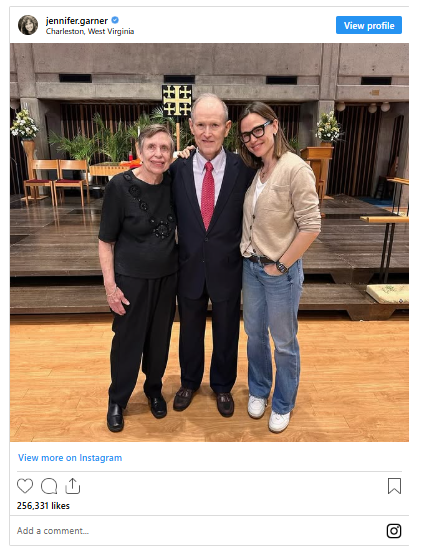Like the post with the heart icon

pos(25,486)
